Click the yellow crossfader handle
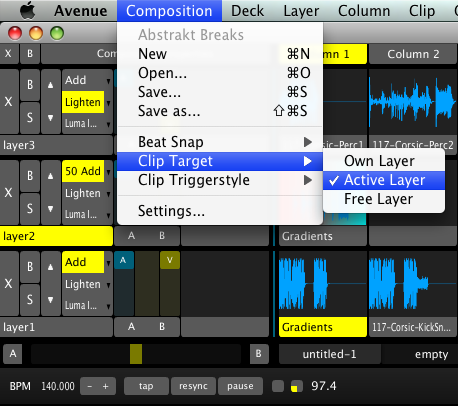Viewport: 458px width, 406px height. pyautogui.click(x=136, y=354)
